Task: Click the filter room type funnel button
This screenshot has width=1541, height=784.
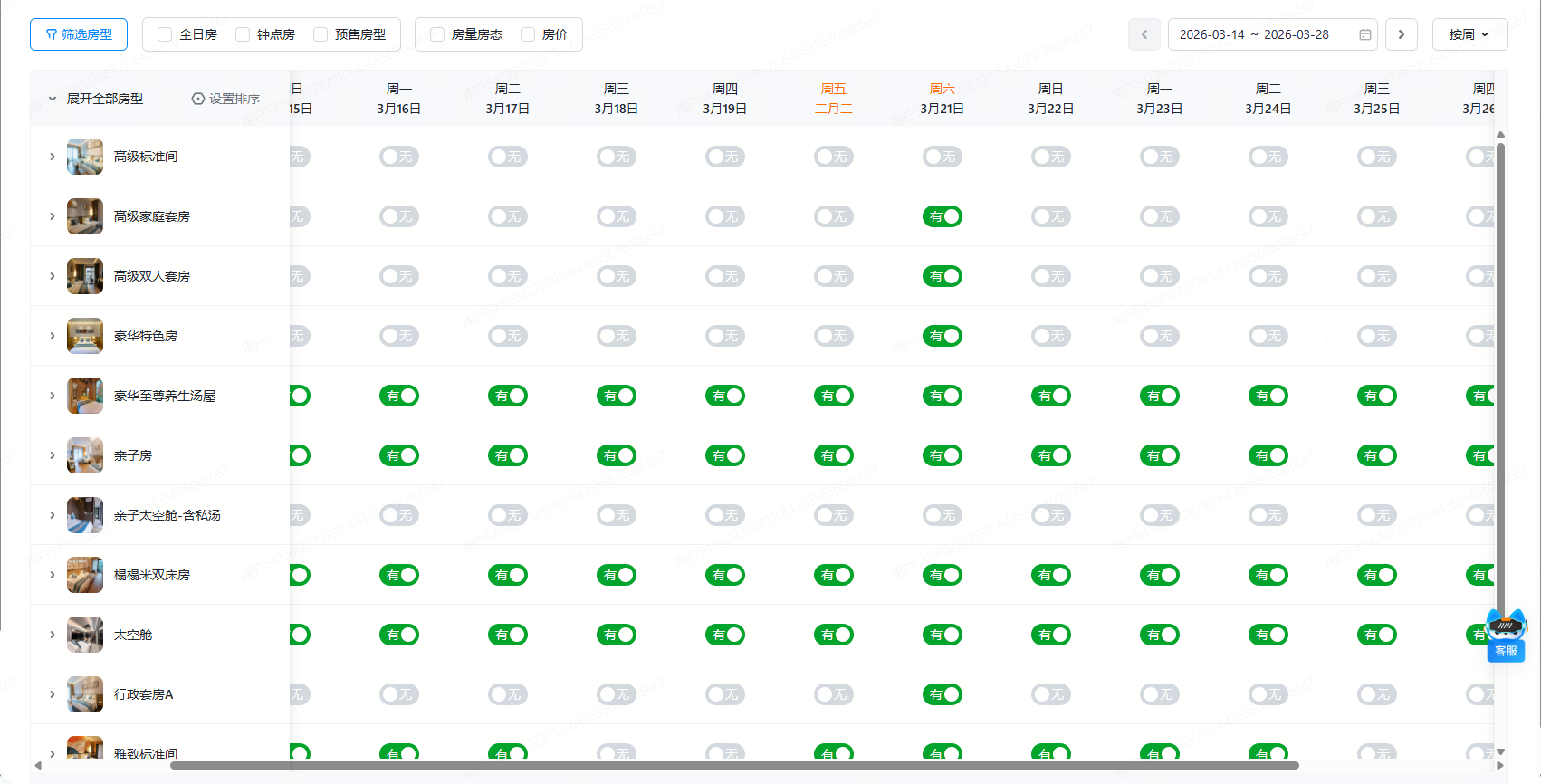Action: coord(79,34)
